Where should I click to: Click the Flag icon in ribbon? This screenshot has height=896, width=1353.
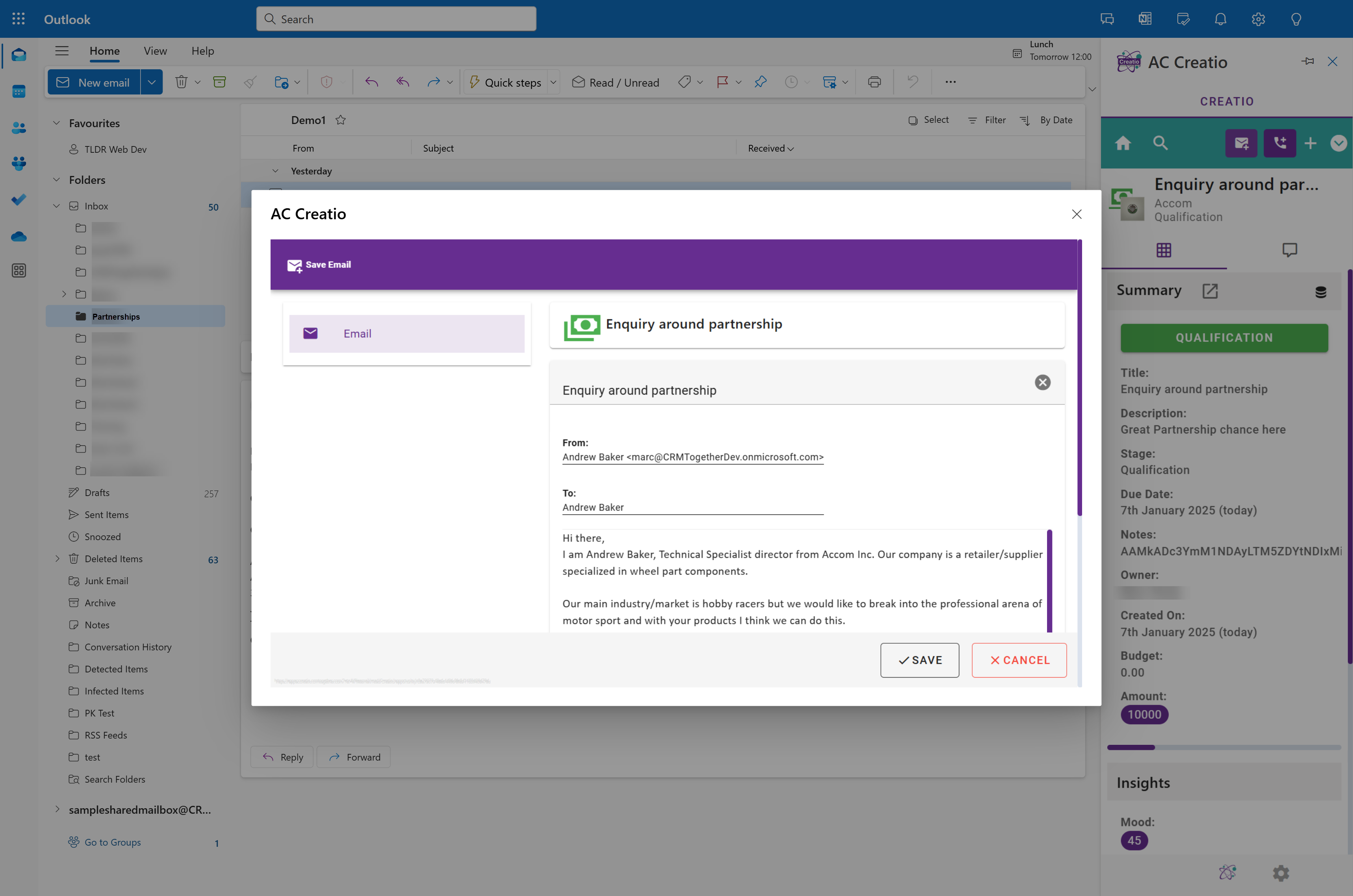coord(723,82)
